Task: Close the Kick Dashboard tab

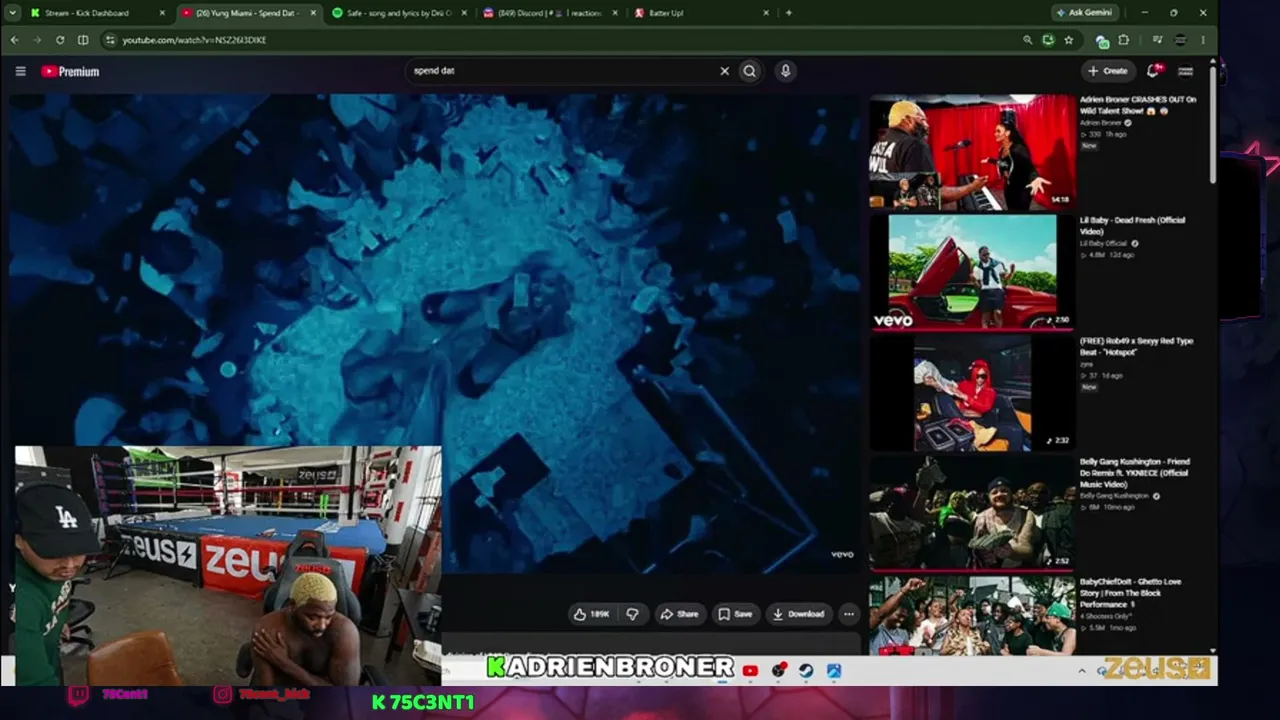Action: 163,13
